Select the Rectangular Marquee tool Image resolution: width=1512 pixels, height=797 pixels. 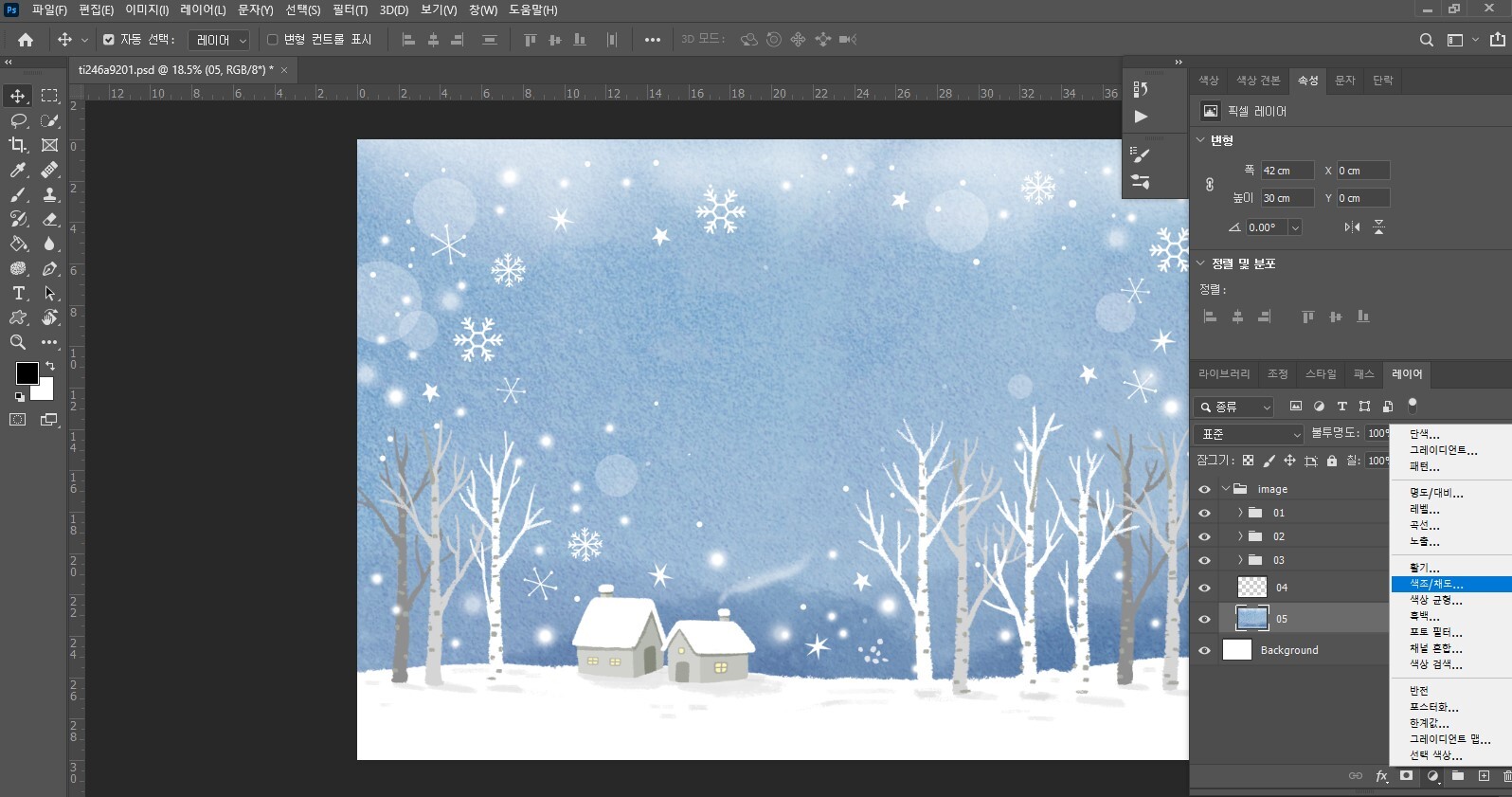[x=50, y=96]
